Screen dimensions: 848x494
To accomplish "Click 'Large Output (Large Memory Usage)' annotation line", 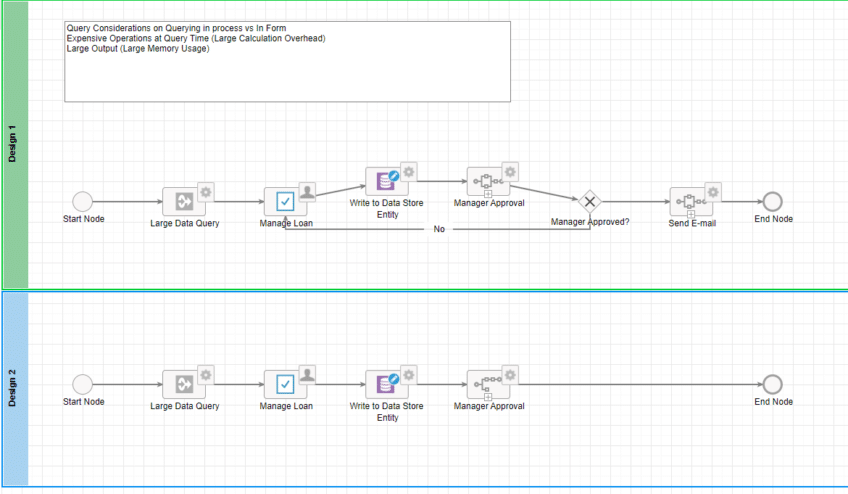I will (x=138, y=49).
